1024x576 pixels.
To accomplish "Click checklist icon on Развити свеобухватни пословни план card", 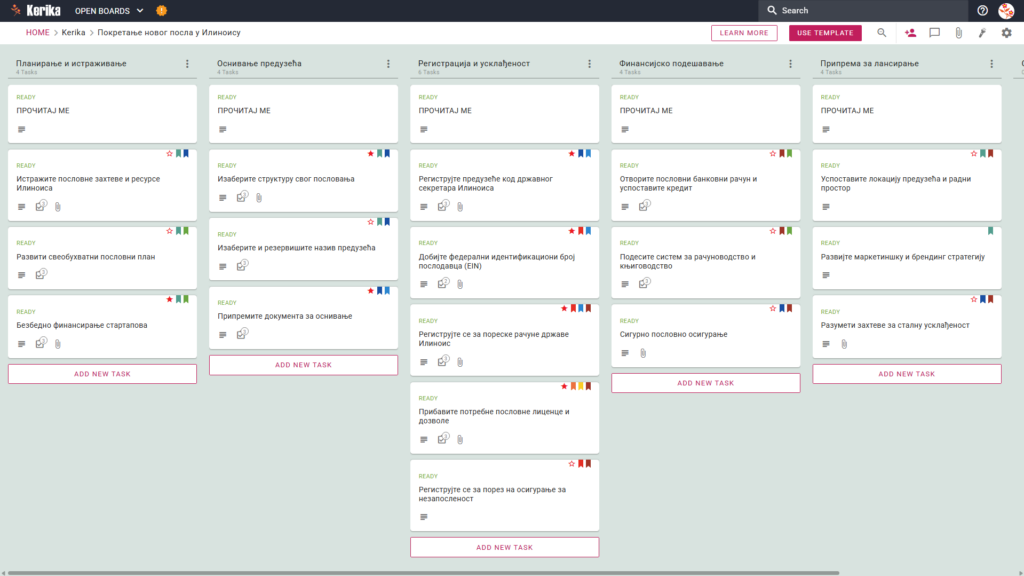I will (41, 274).
